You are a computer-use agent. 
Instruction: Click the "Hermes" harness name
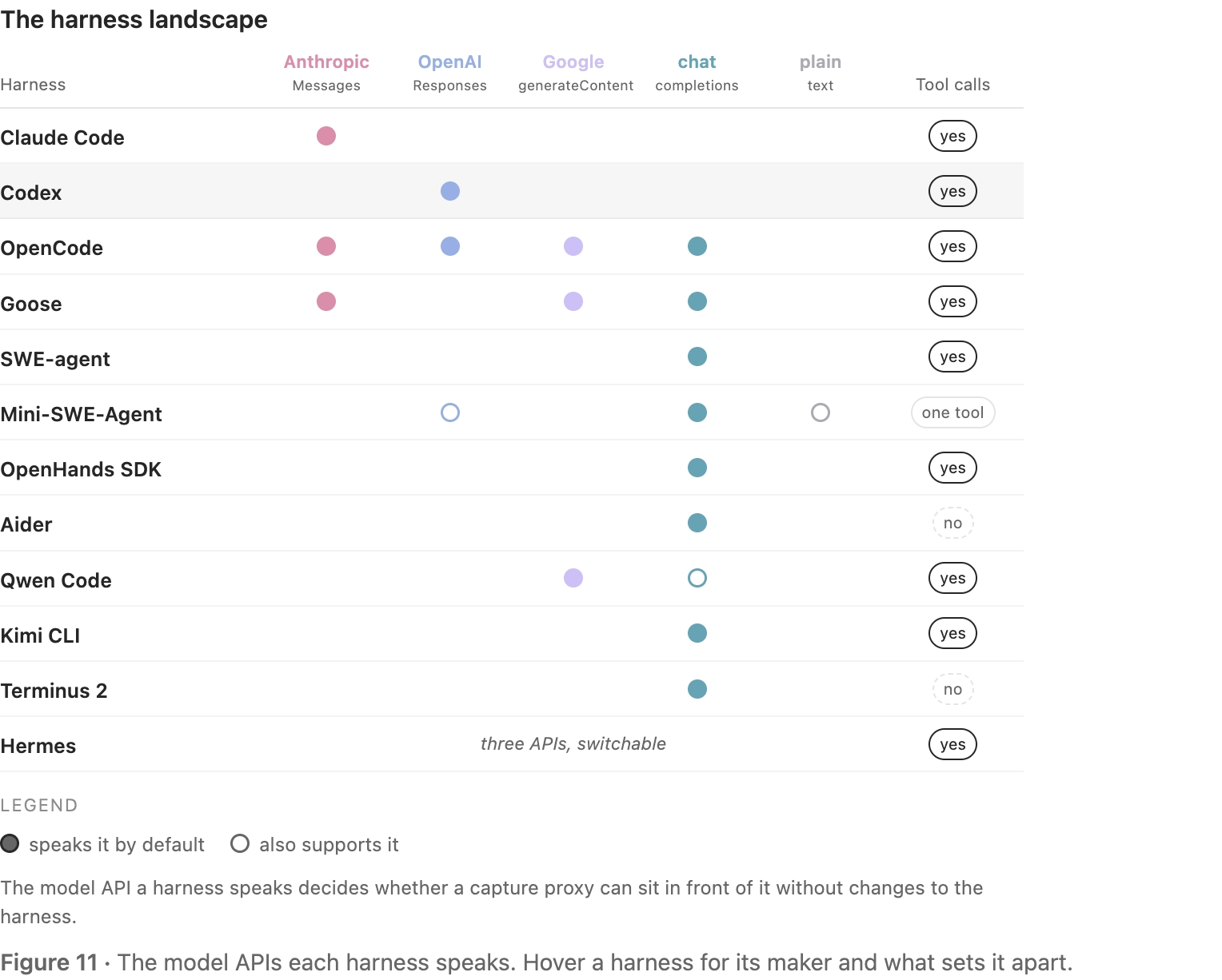[x=38, y=746]
